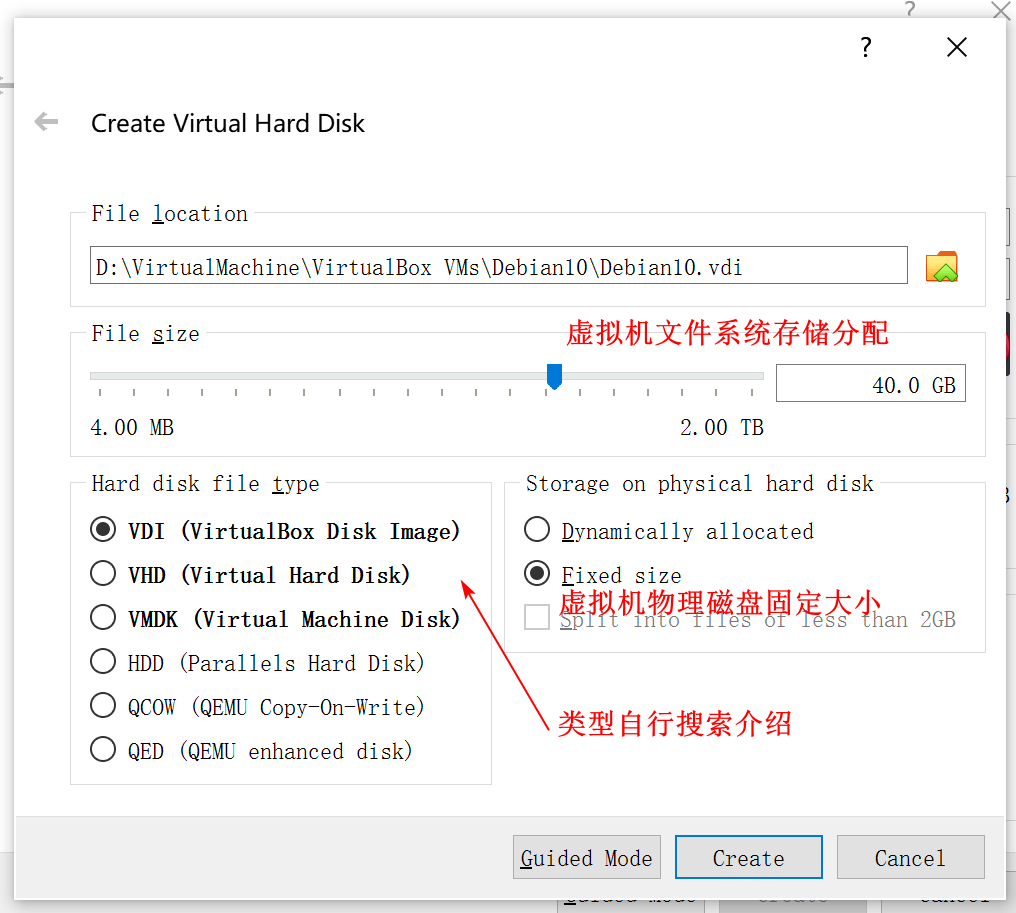Click the file size slider handle
Screen dimensions: 1016x913
pos(554,376)
